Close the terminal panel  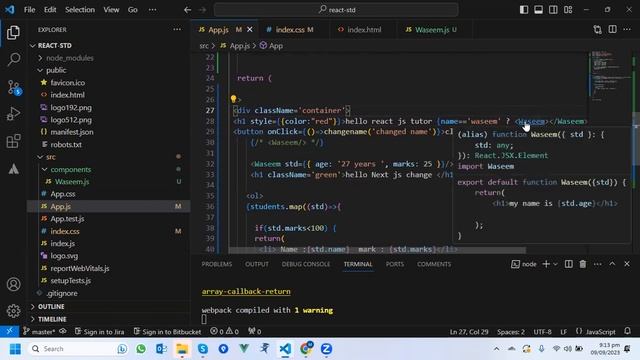627,264
